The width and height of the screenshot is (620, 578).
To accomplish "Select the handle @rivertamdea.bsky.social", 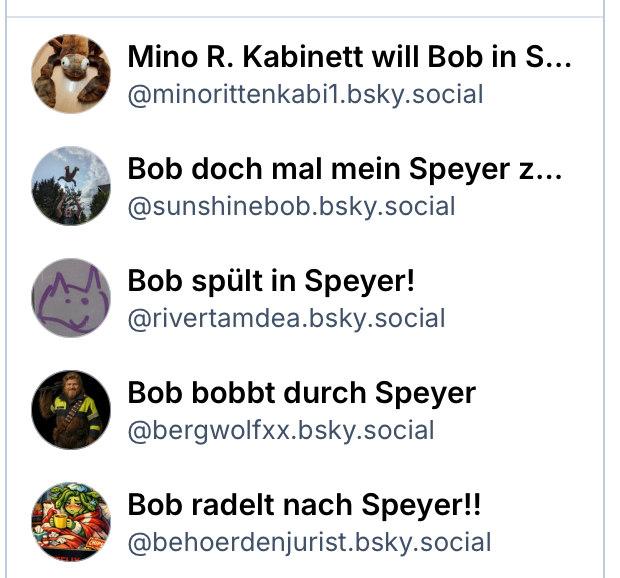I will pyautogui.click(x=286, y=319).
